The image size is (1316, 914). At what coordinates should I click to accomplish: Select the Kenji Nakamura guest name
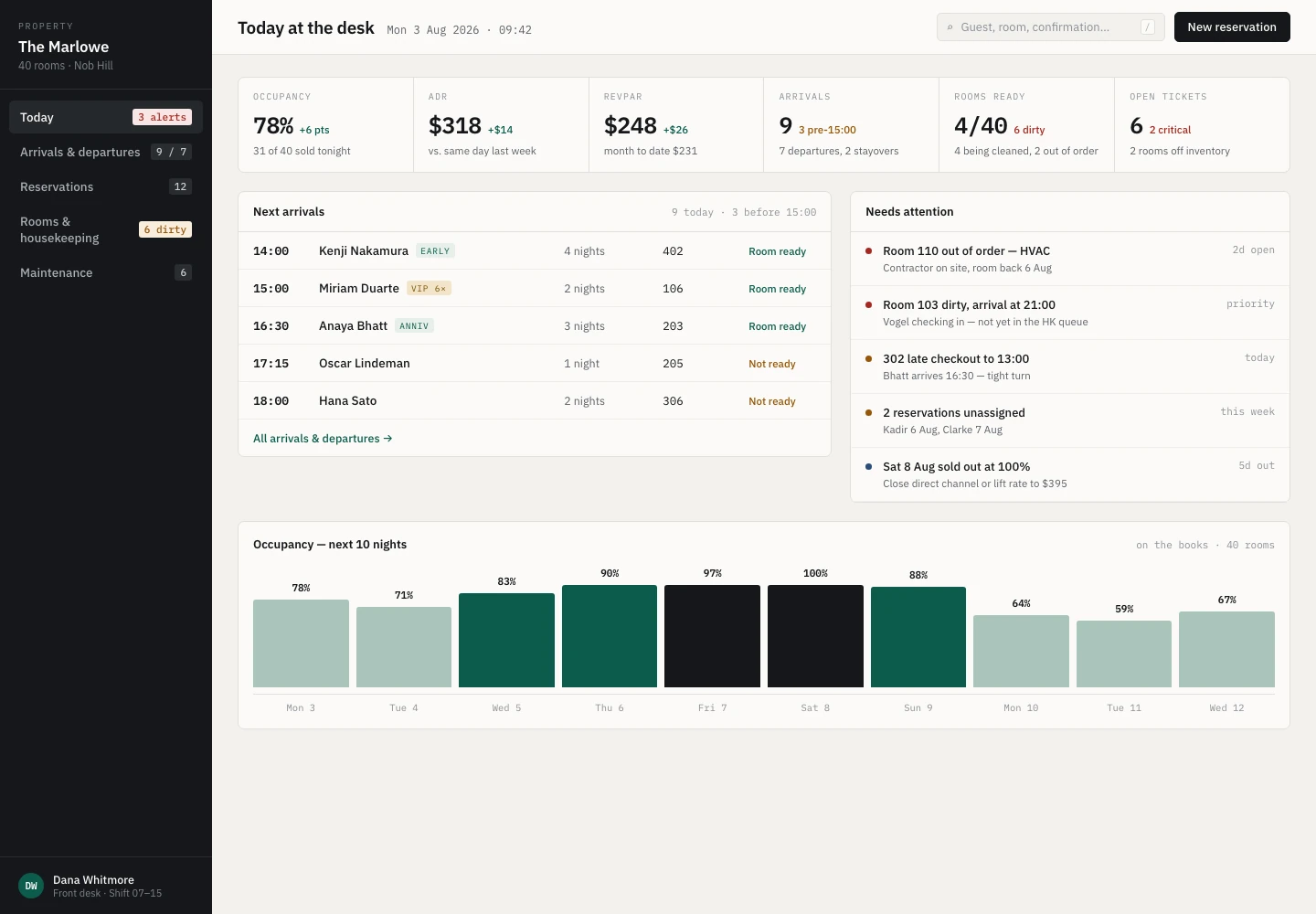364,251
